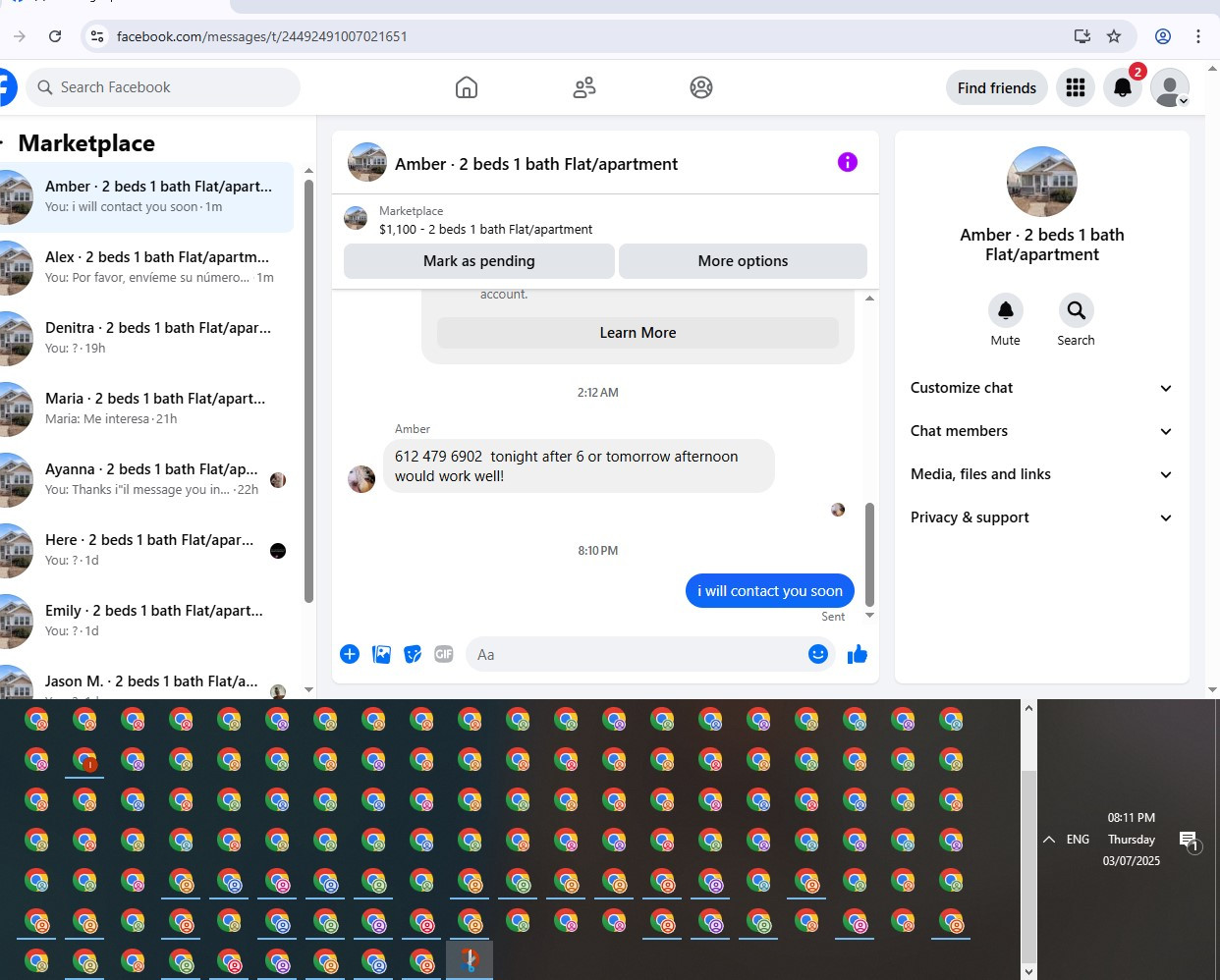
Task: Reload the browser page
Action: (55, 36)
